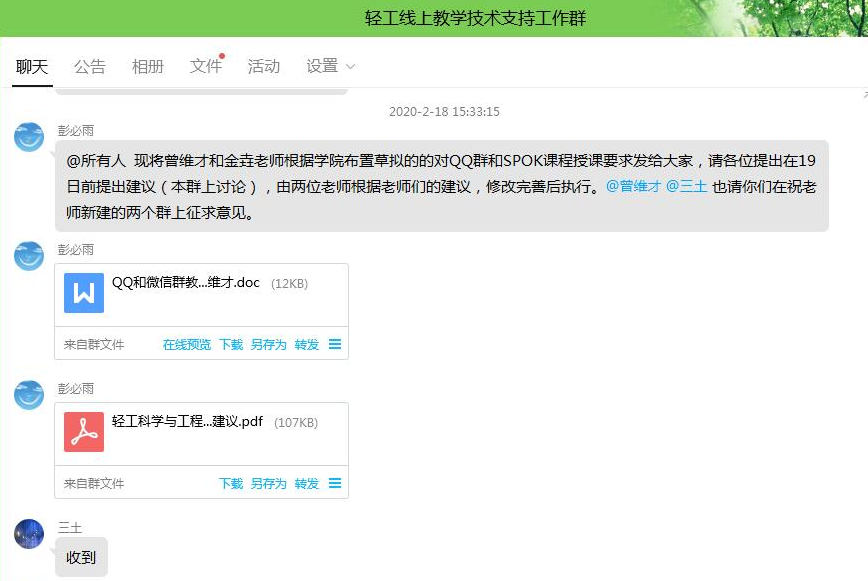The width and height of the screenshot is (868, 581).
Task: Open the 相册 tab
Action: tap(147, 67)
